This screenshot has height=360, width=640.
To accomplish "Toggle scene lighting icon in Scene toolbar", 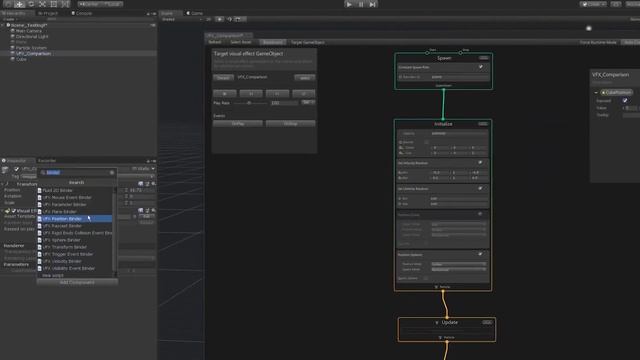I will pyautogui.click(x=220, y=19).
